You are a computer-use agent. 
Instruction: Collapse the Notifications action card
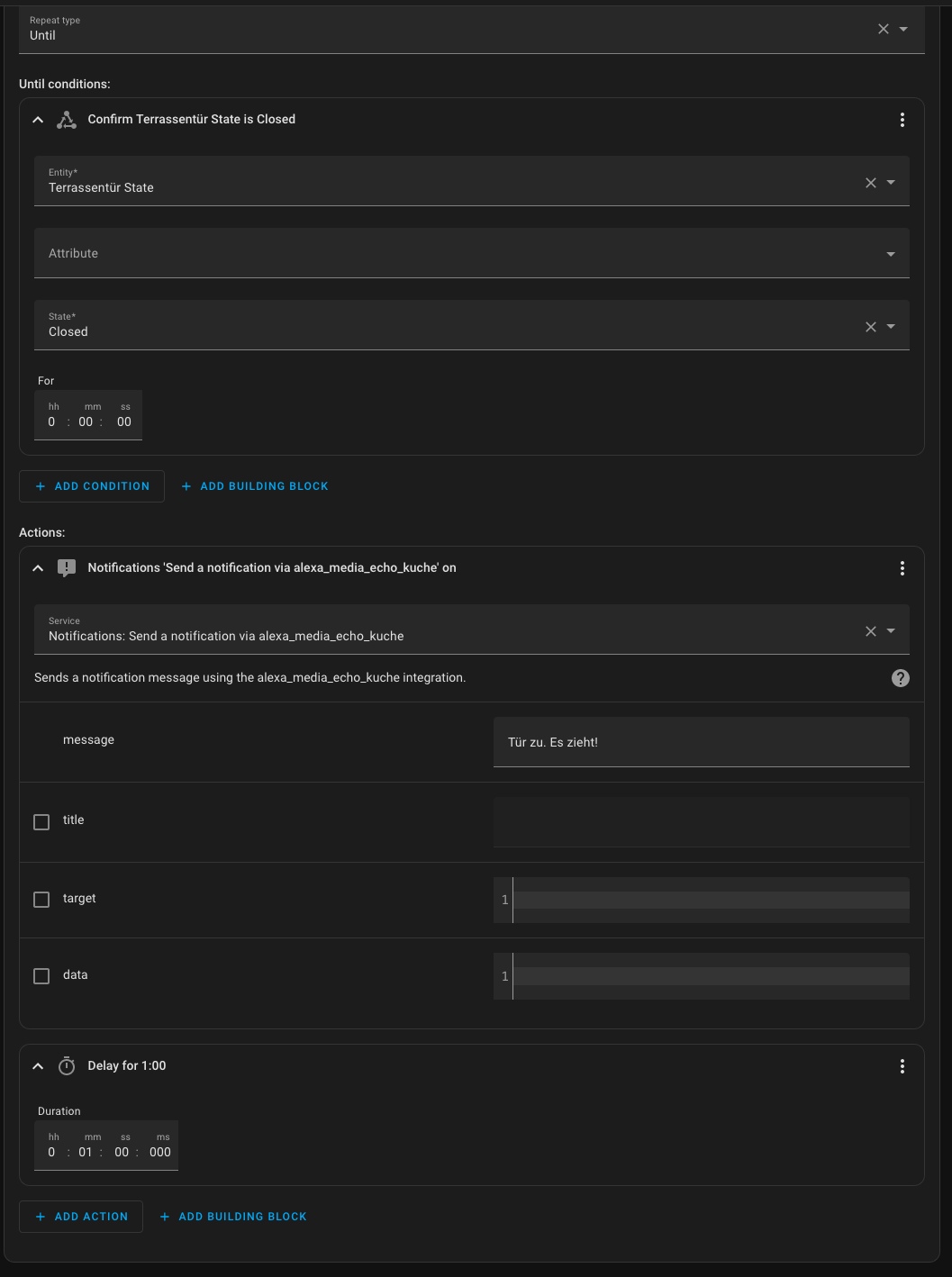(38, 568)
